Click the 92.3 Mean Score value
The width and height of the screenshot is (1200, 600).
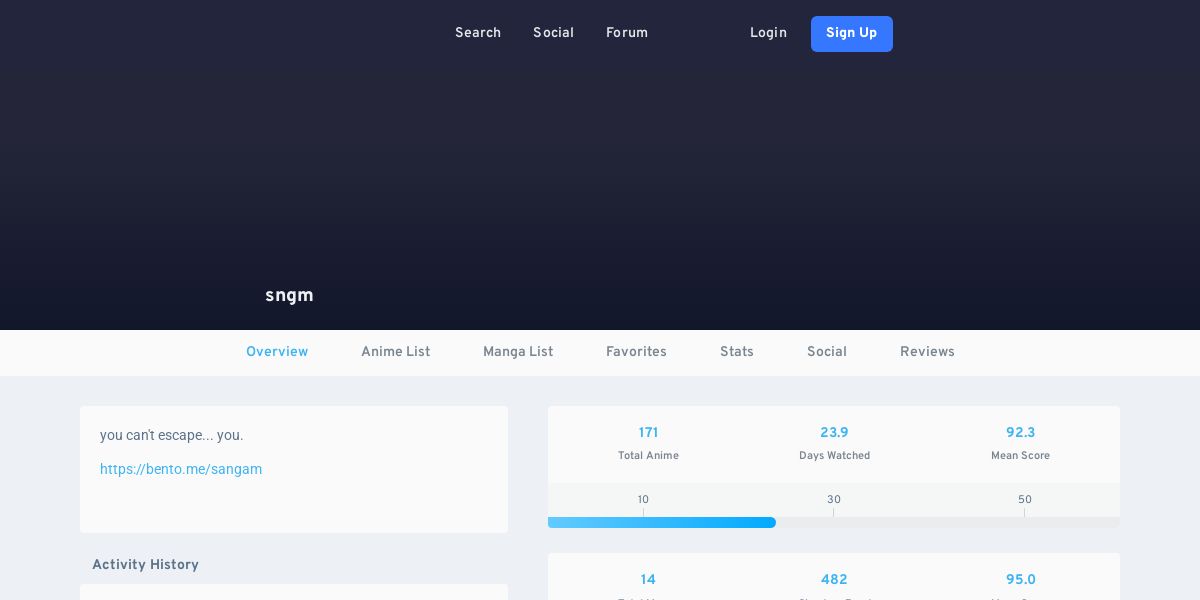(1020, 433)
